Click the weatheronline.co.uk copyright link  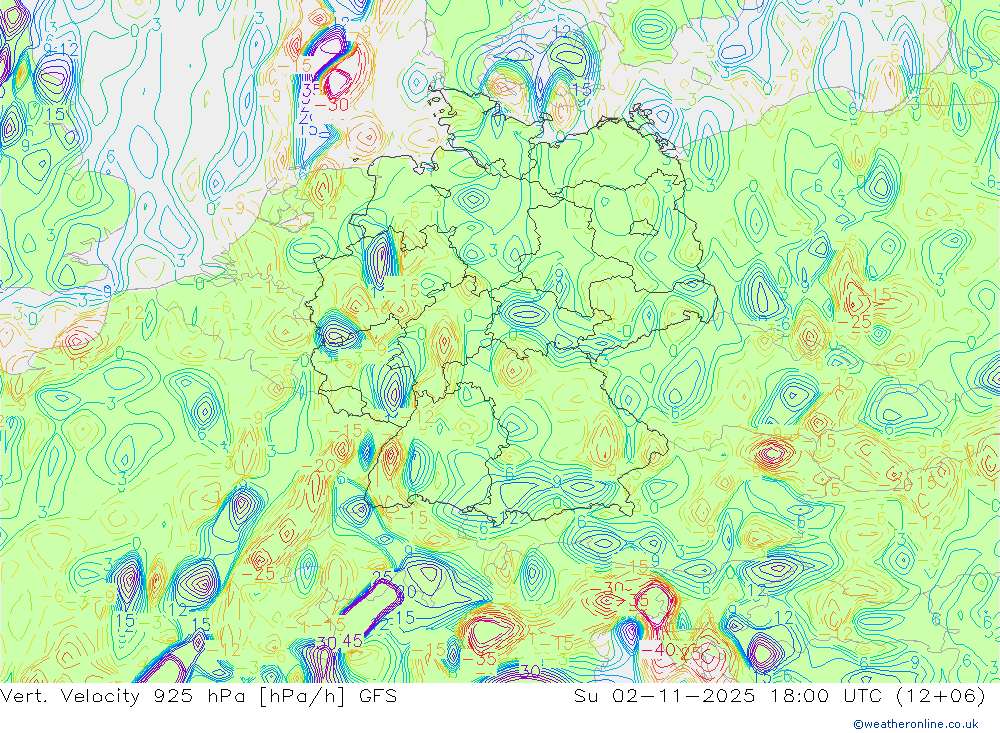coord(916,724)
